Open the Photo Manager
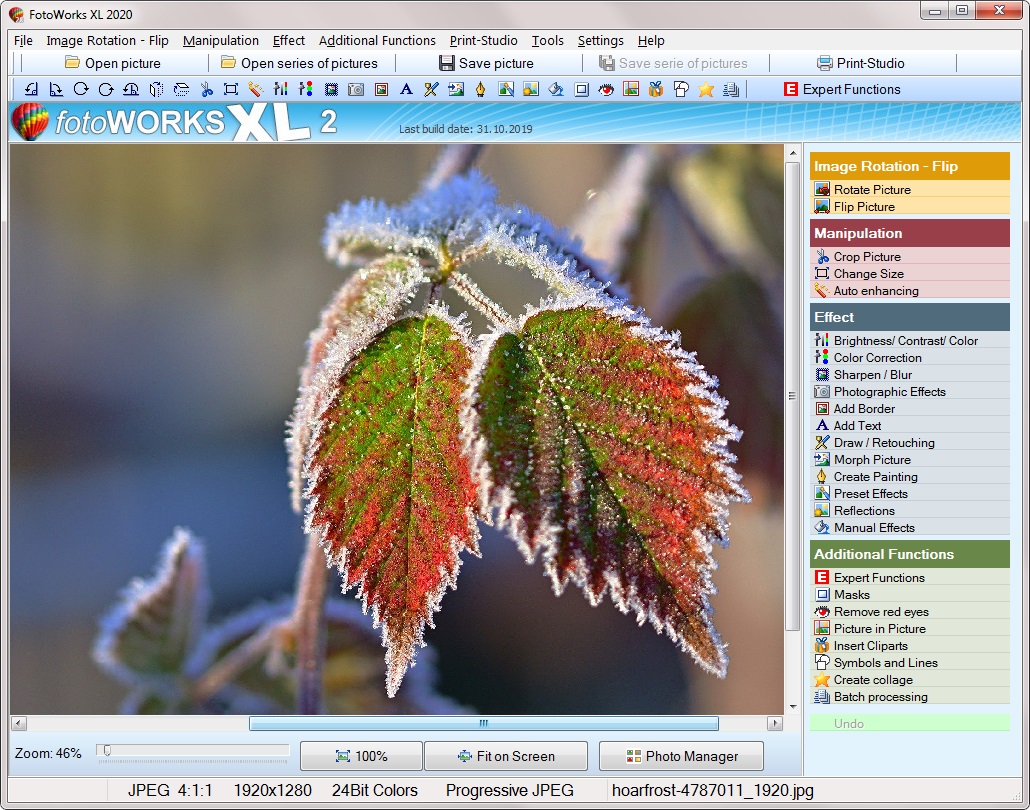1030x810 pixels. tap(681, 756)
